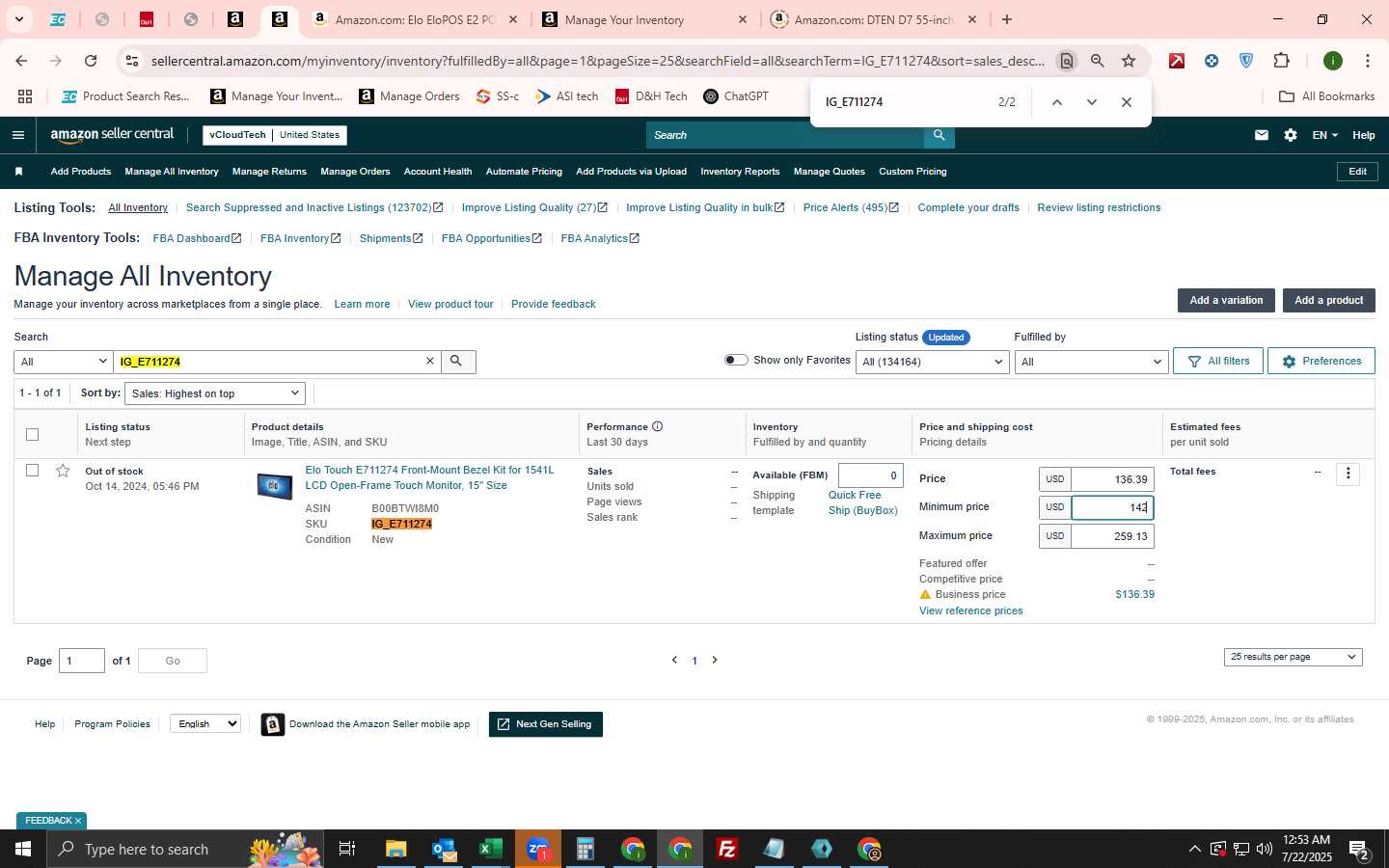Open the English language dropdown
This screenshot has width=1389, height=868.
click(x=204, y=723)
